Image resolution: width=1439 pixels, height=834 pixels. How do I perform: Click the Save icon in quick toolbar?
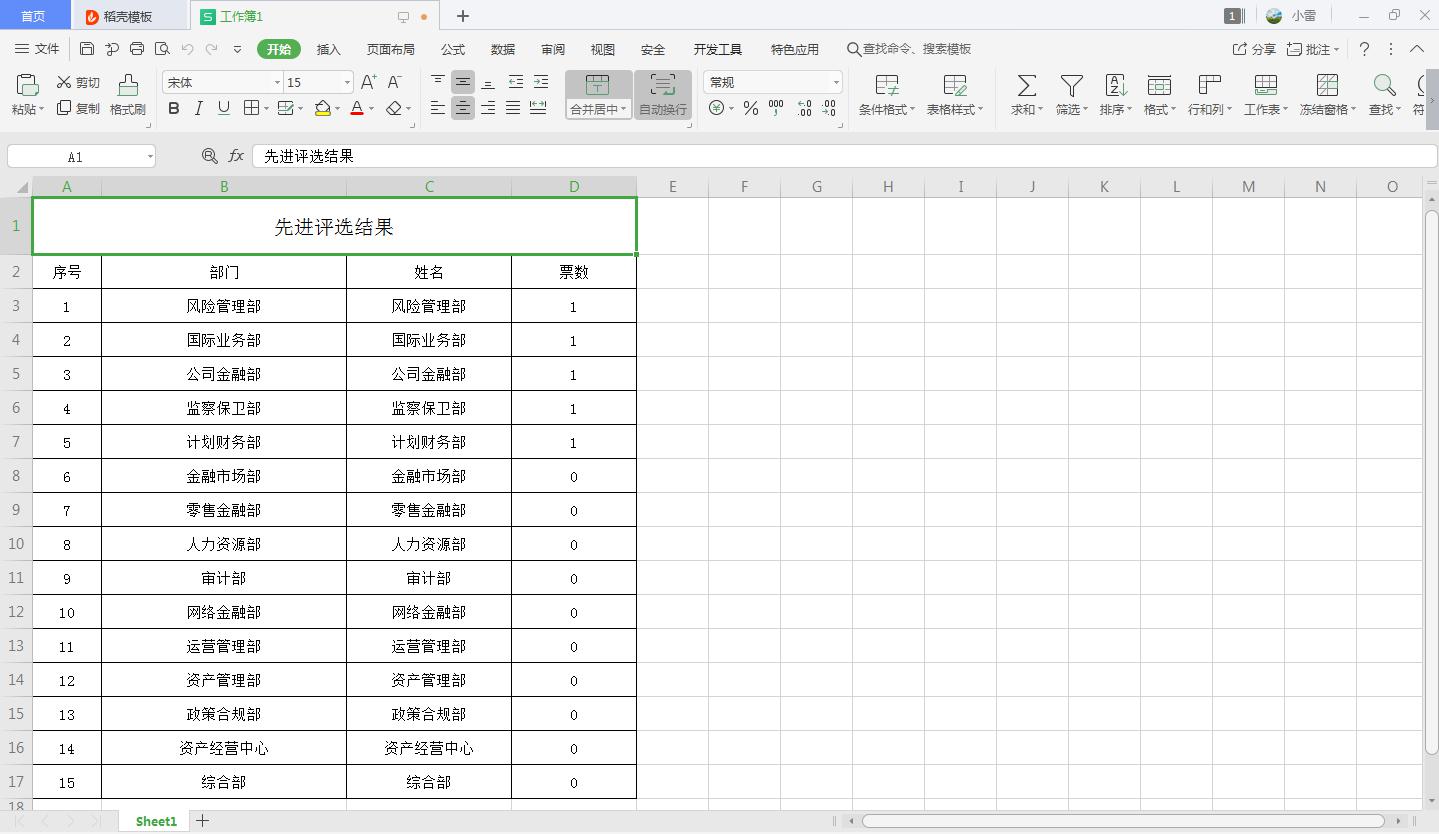87,49
